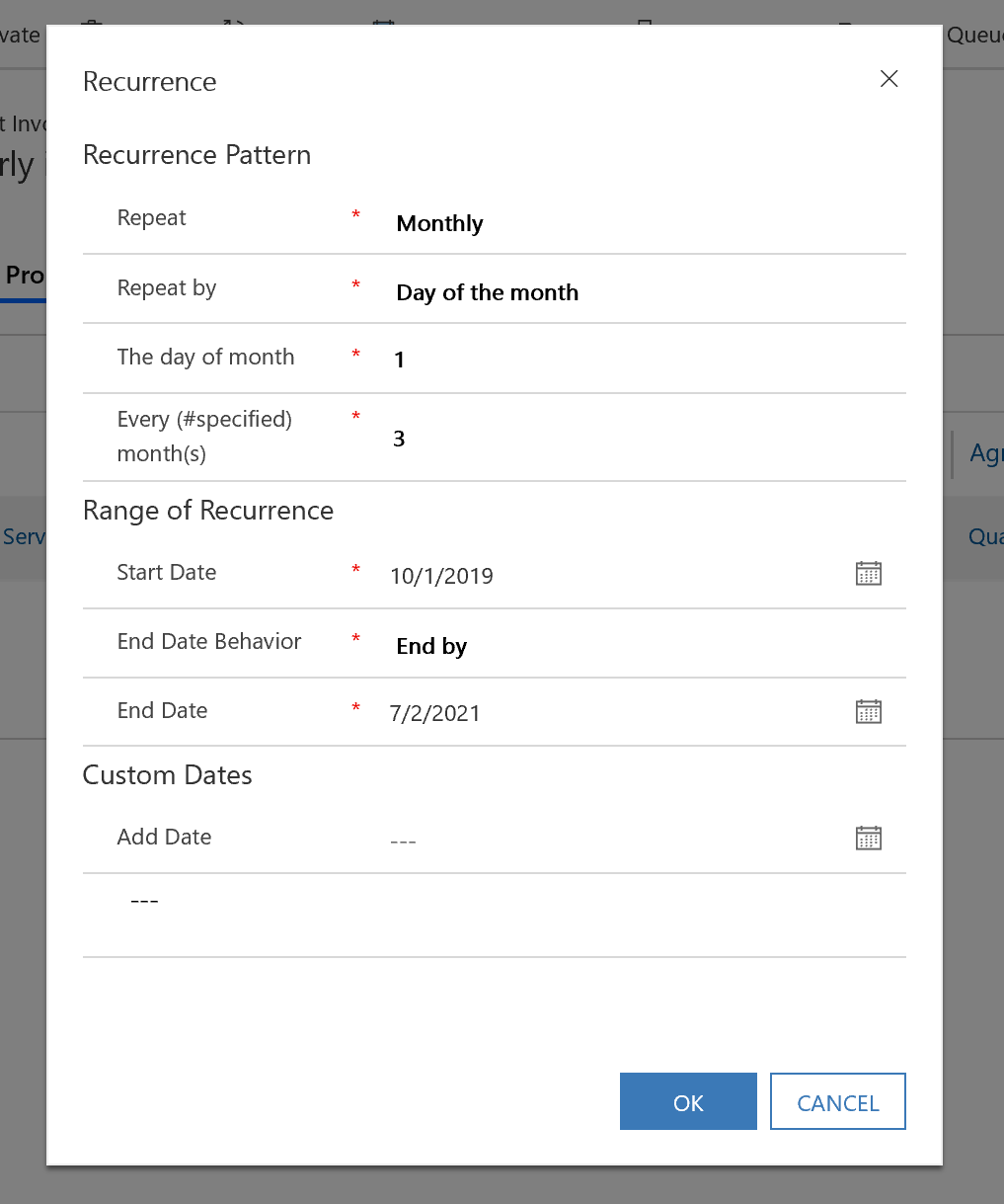
Task: Open the End Date calendar picker
Action: pos(868,711)
